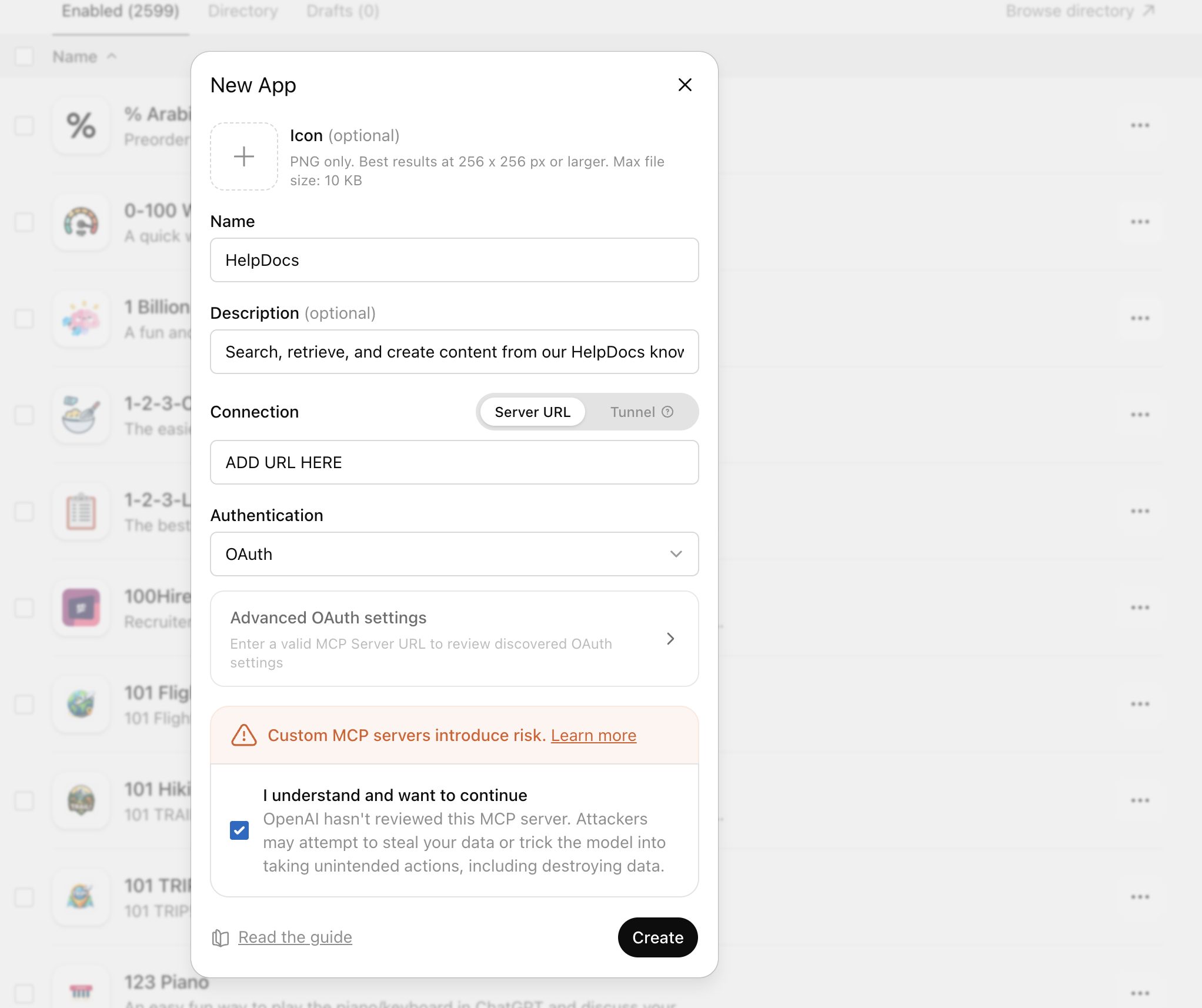Open more options for 1-2-3-C row

[1140, 415]
